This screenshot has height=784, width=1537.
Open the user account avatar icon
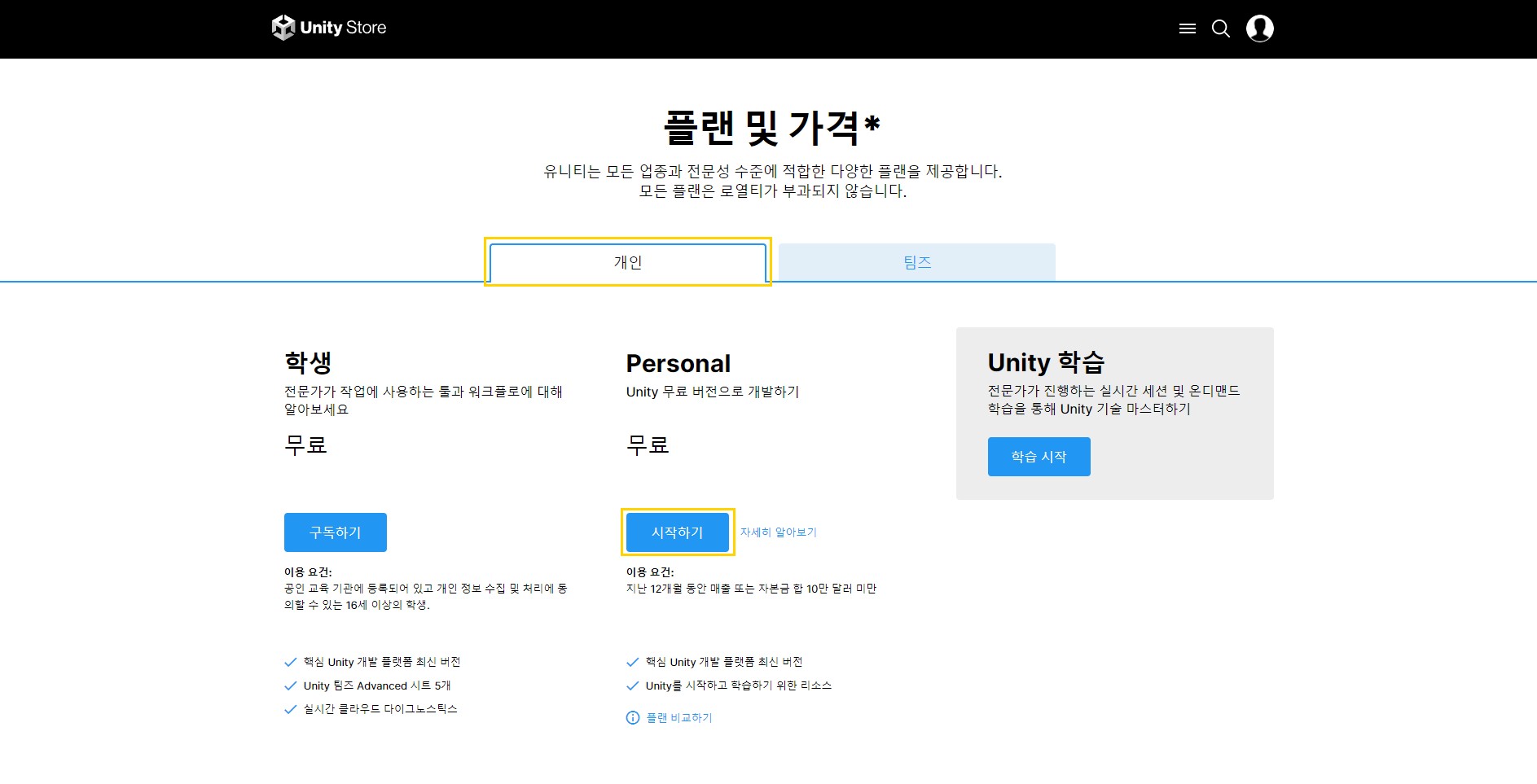1259,28
